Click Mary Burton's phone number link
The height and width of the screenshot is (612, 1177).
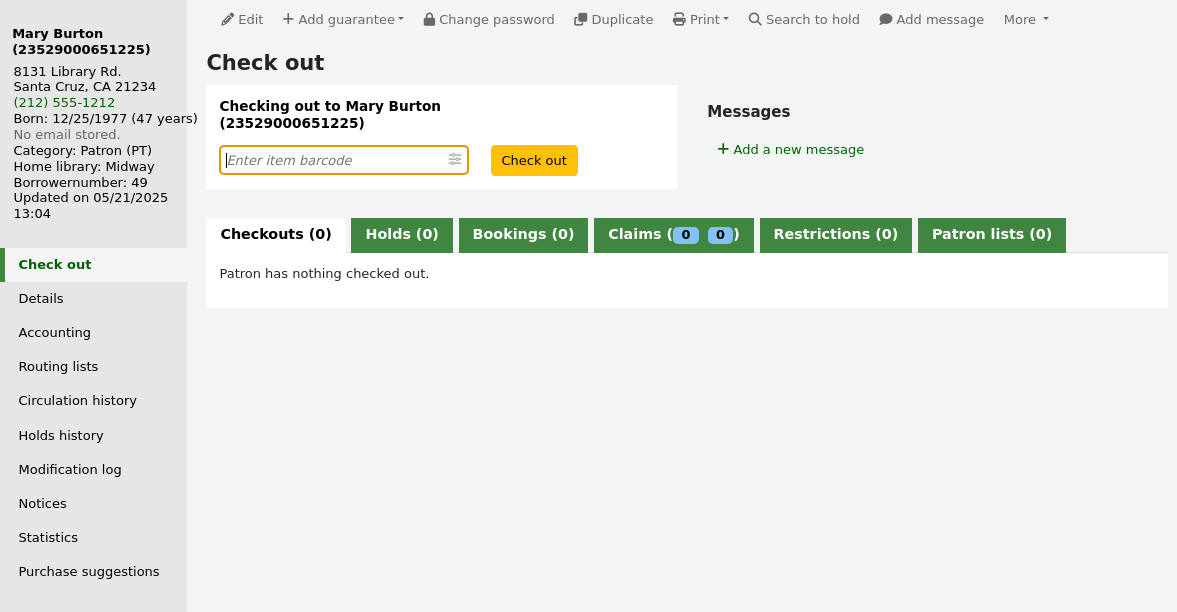(63, 102)
